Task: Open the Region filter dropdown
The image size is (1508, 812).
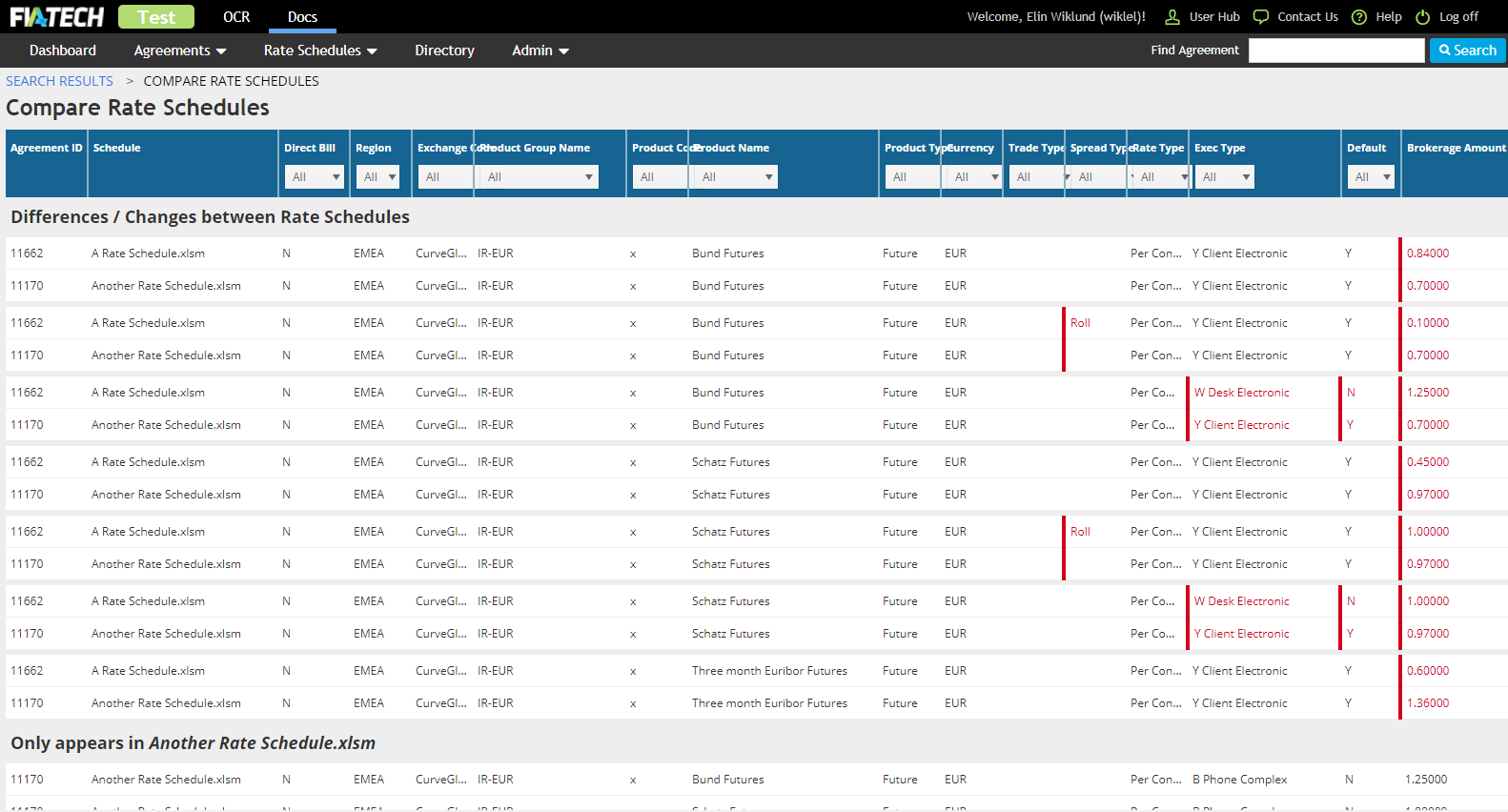Action: pyautogui.click(x=377, y=177)
